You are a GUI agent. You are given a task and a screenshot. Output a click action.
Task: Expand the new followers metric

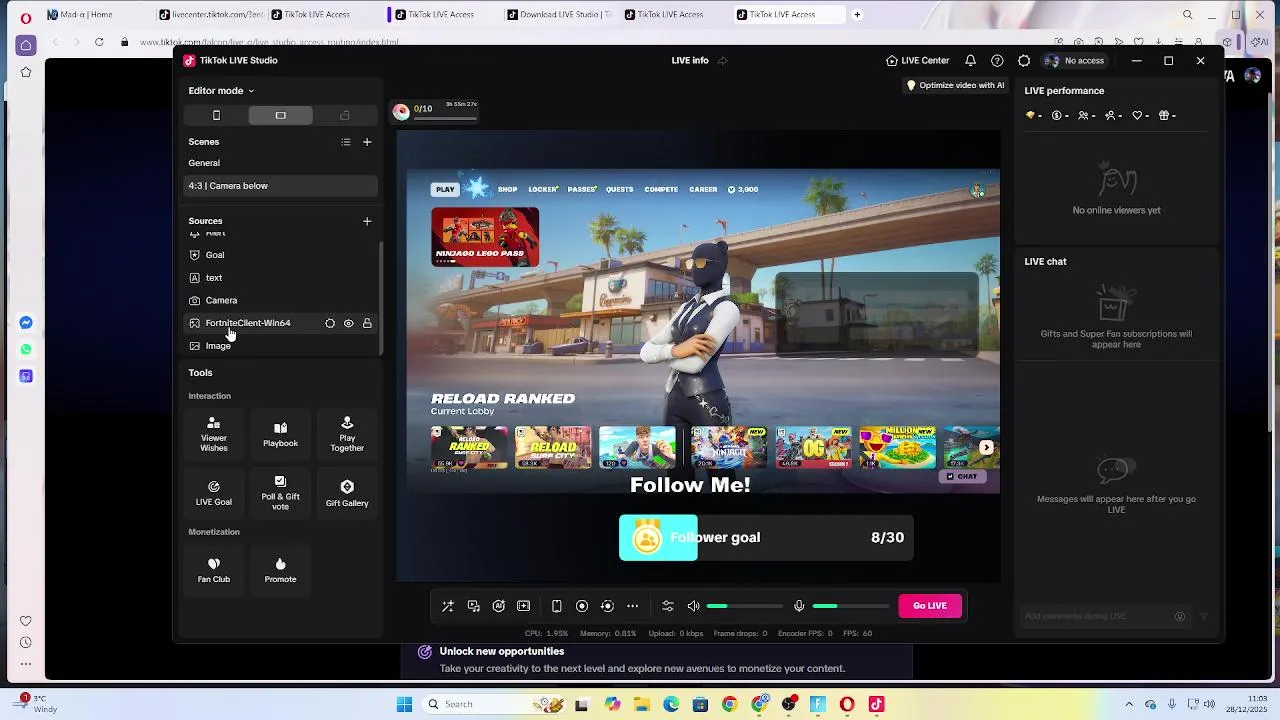(x=1113, y=116)
